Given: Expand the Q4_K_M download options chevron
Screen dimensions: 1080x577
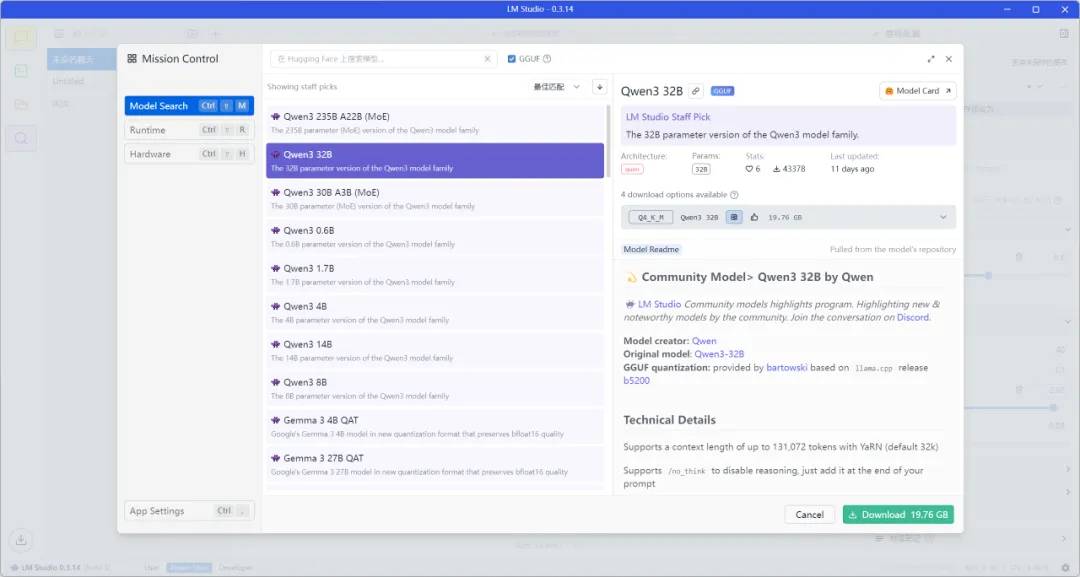Looking at the screenshot, I should (x=943, y=218).
